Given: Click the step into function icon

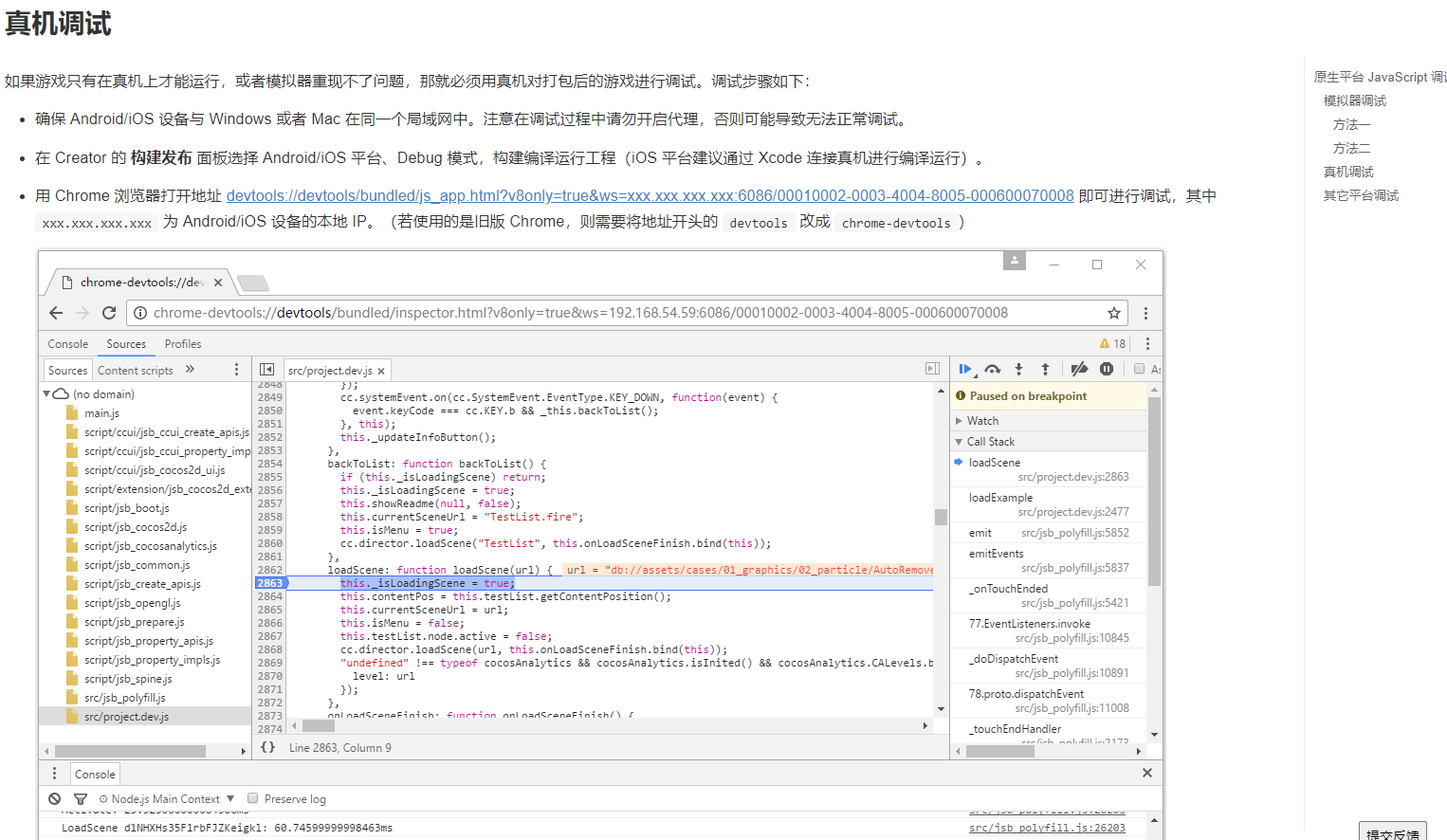Looking at the screenshot, I should [1018, 370].
